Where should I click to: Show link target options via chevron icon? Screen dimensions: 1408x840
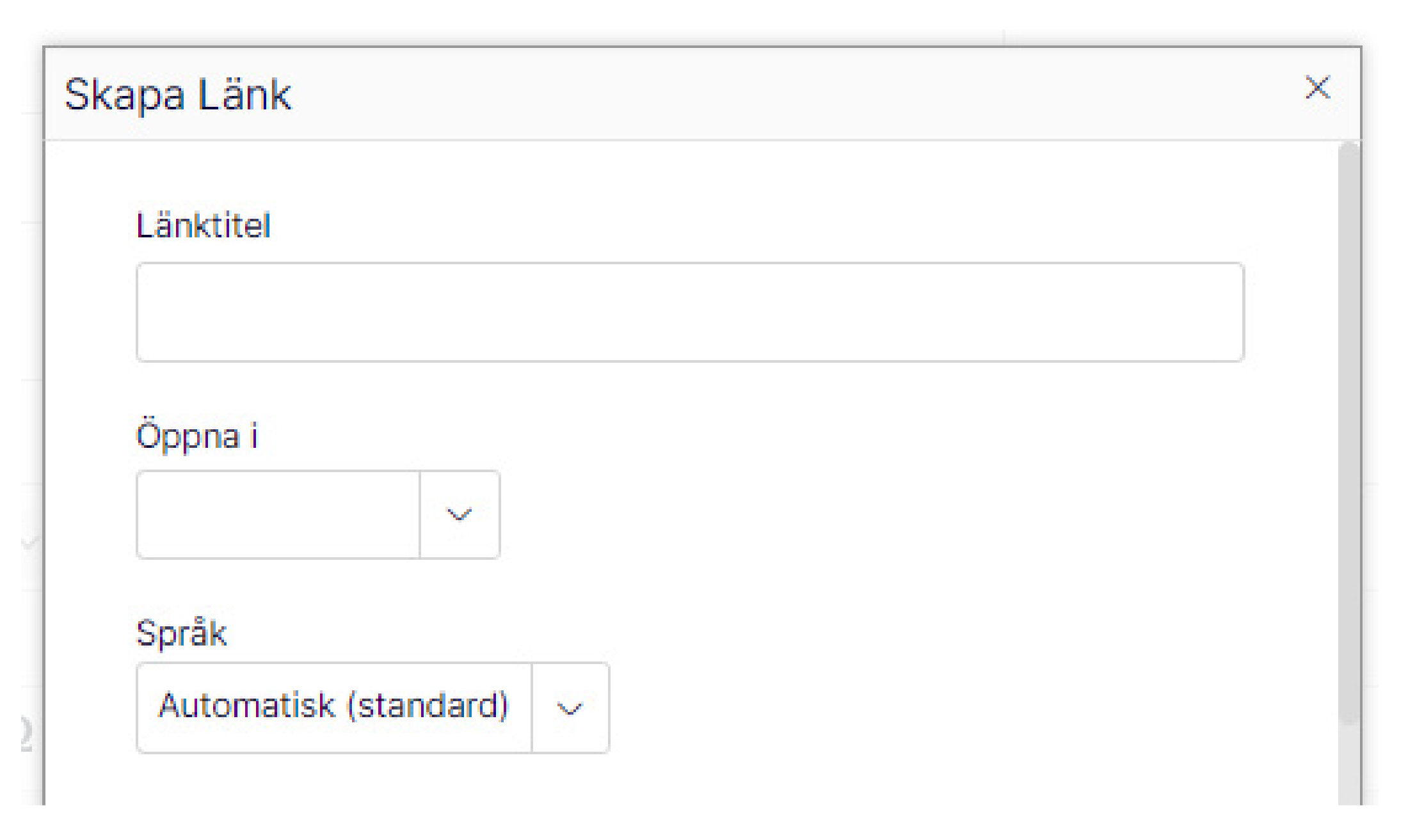click(x=460, y=514)
